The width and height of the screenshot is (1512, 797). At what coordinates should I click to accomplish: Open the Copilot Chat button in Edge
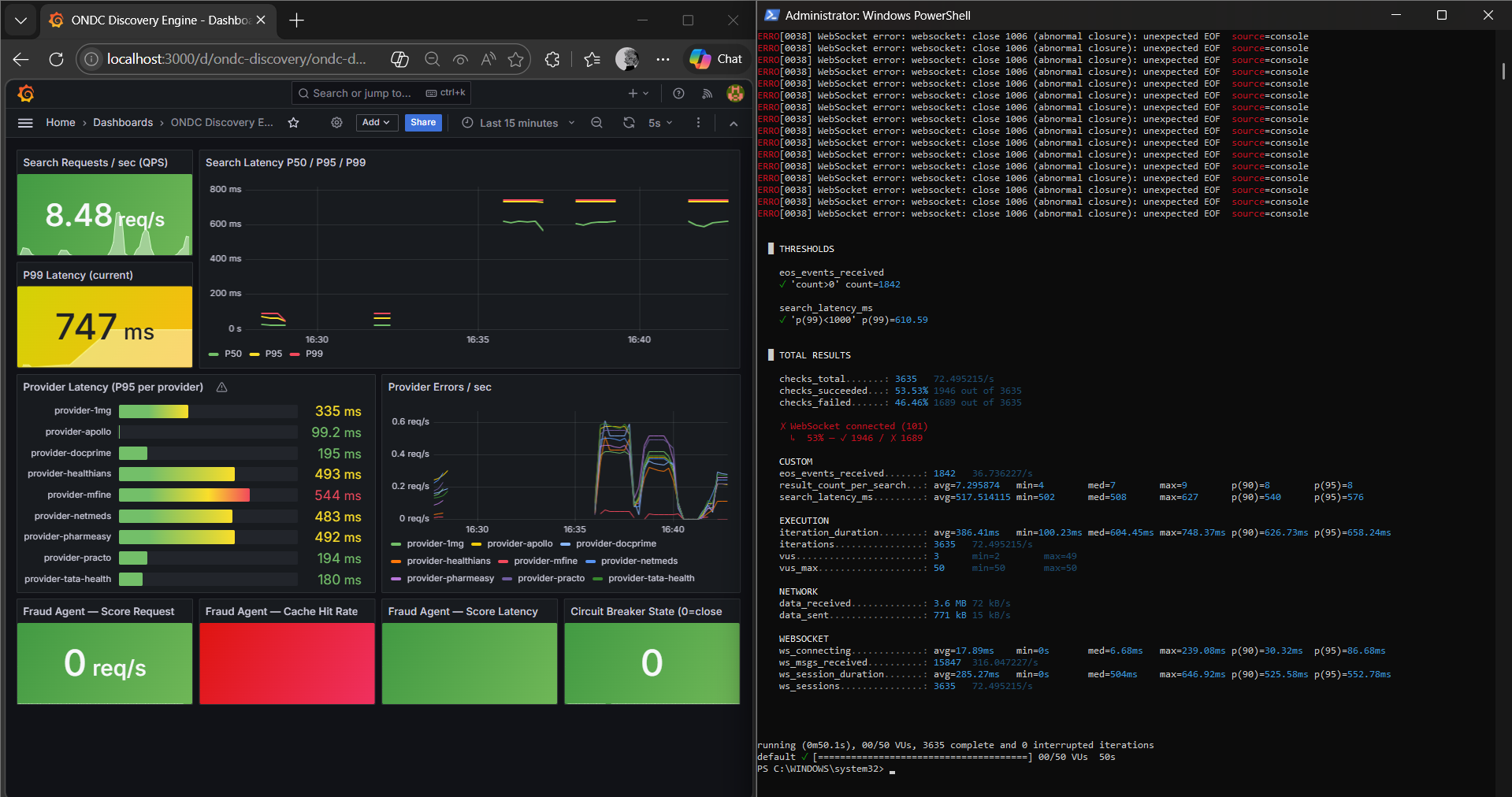[x=715, y=59]
